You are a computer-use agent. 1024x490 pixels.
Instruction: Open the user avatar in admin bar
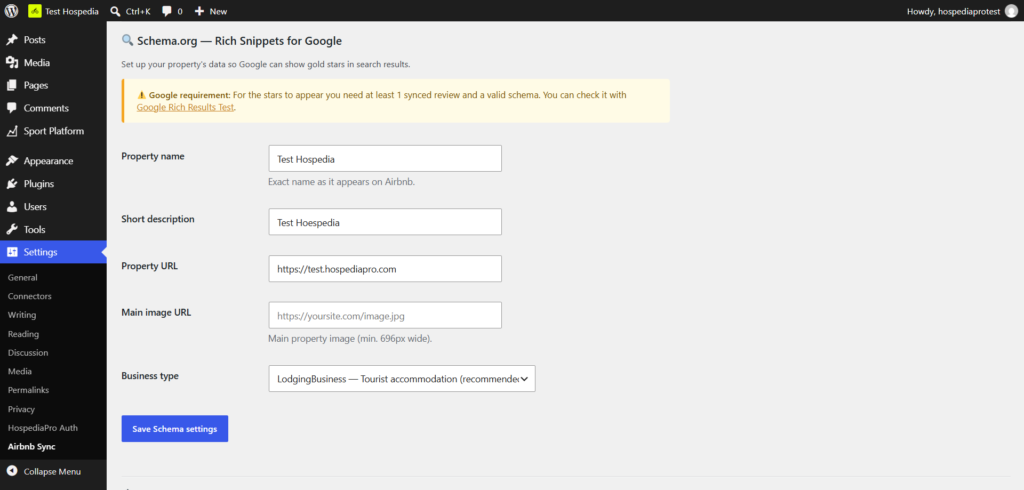click(1011, 11)
